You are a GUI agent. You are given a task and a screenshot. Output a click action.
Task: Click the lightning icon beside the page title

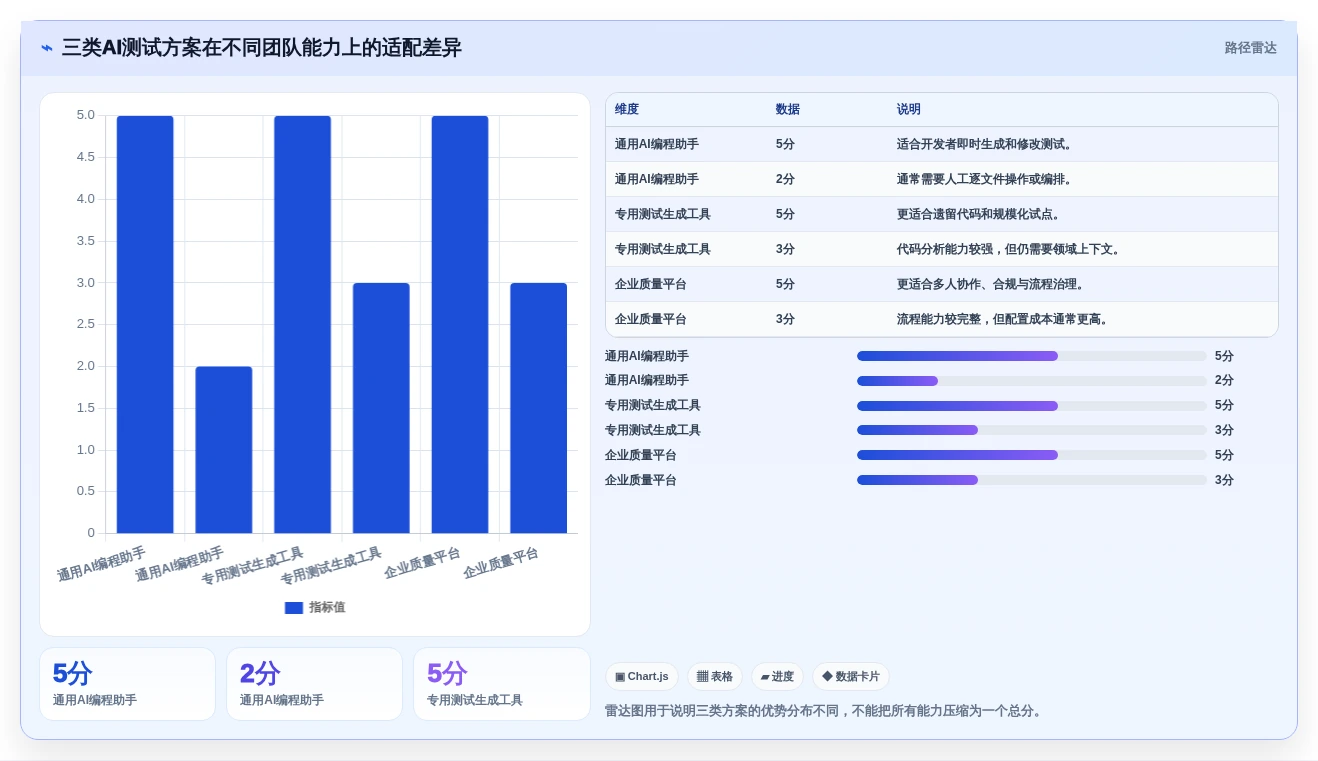(x=47, y=48)
